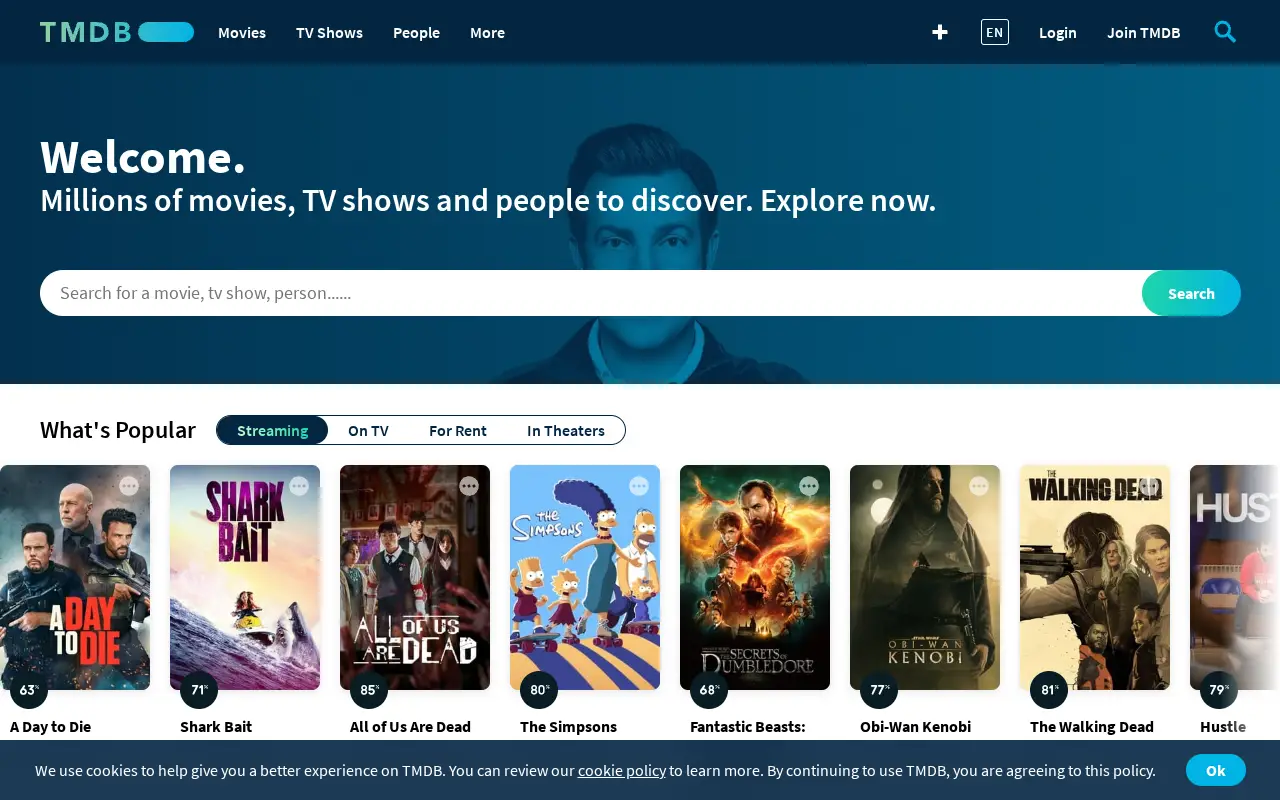
Task: Open the Obi-Wan Kenobi poster
Action: tap(925, 577)
